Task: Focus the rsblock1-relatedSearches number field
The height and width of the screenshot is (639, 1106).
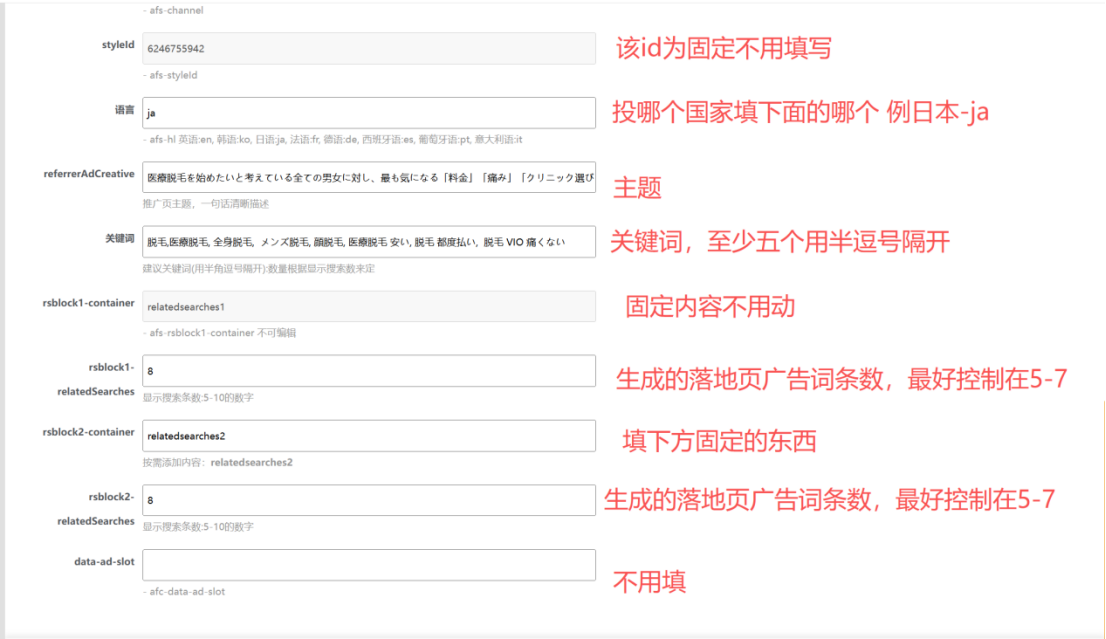Action: tap(368, 371)
